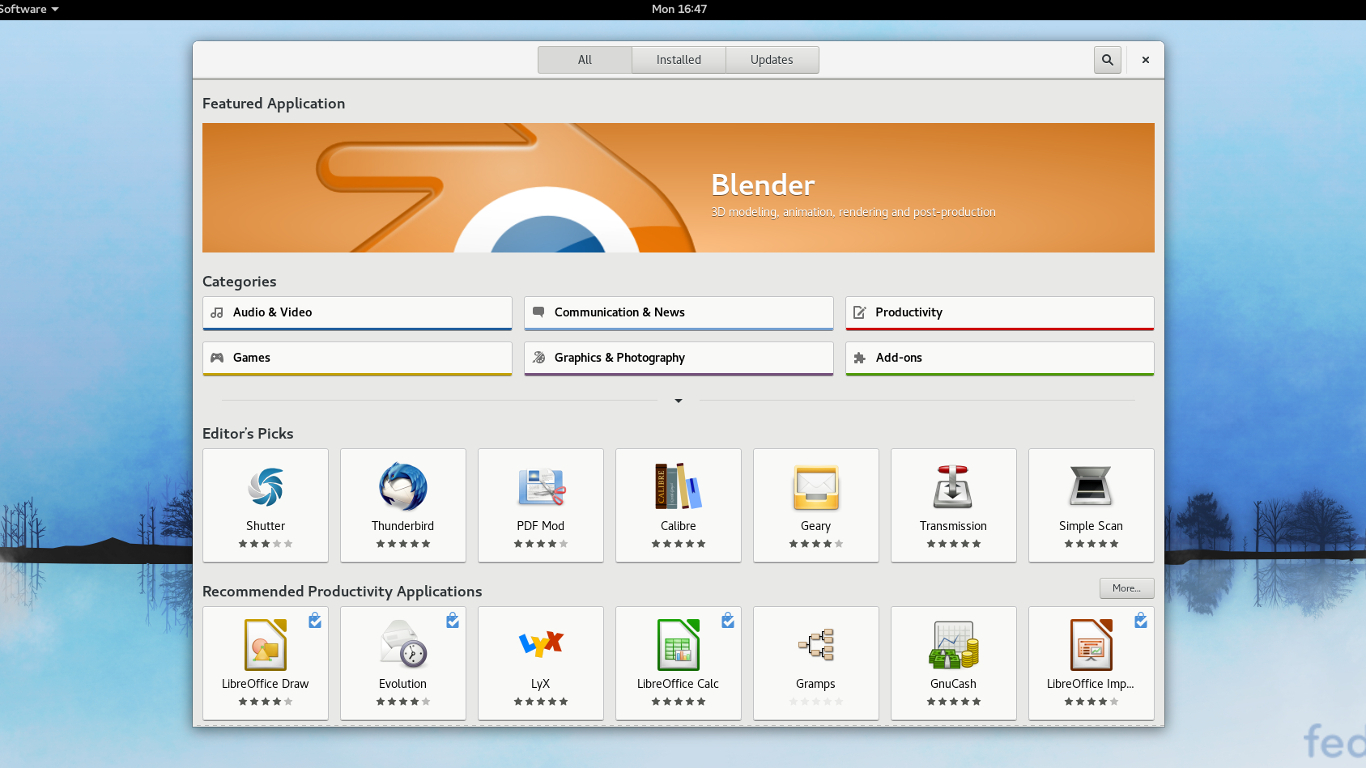Switch to the All tab
This screenshot has height=768, width=1366.
[585, 60]
